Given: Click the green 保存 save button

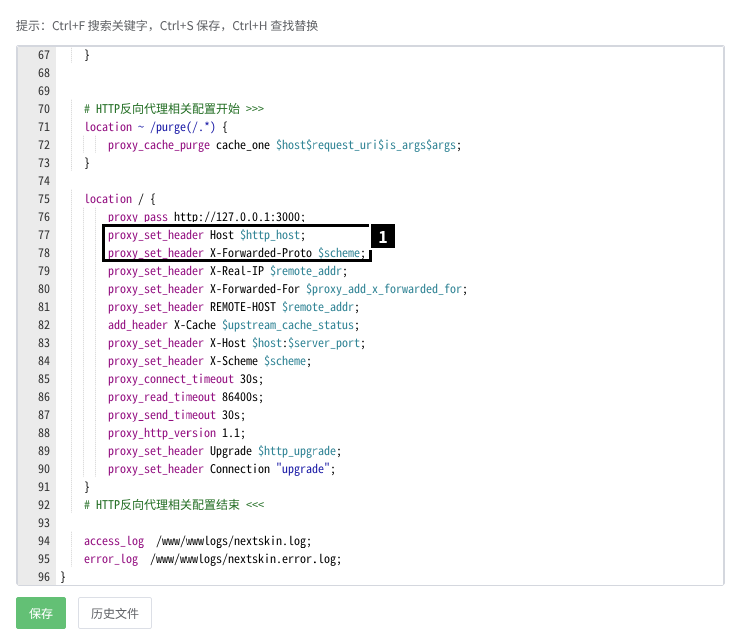Looking at the screenshot, I should 41,613.
